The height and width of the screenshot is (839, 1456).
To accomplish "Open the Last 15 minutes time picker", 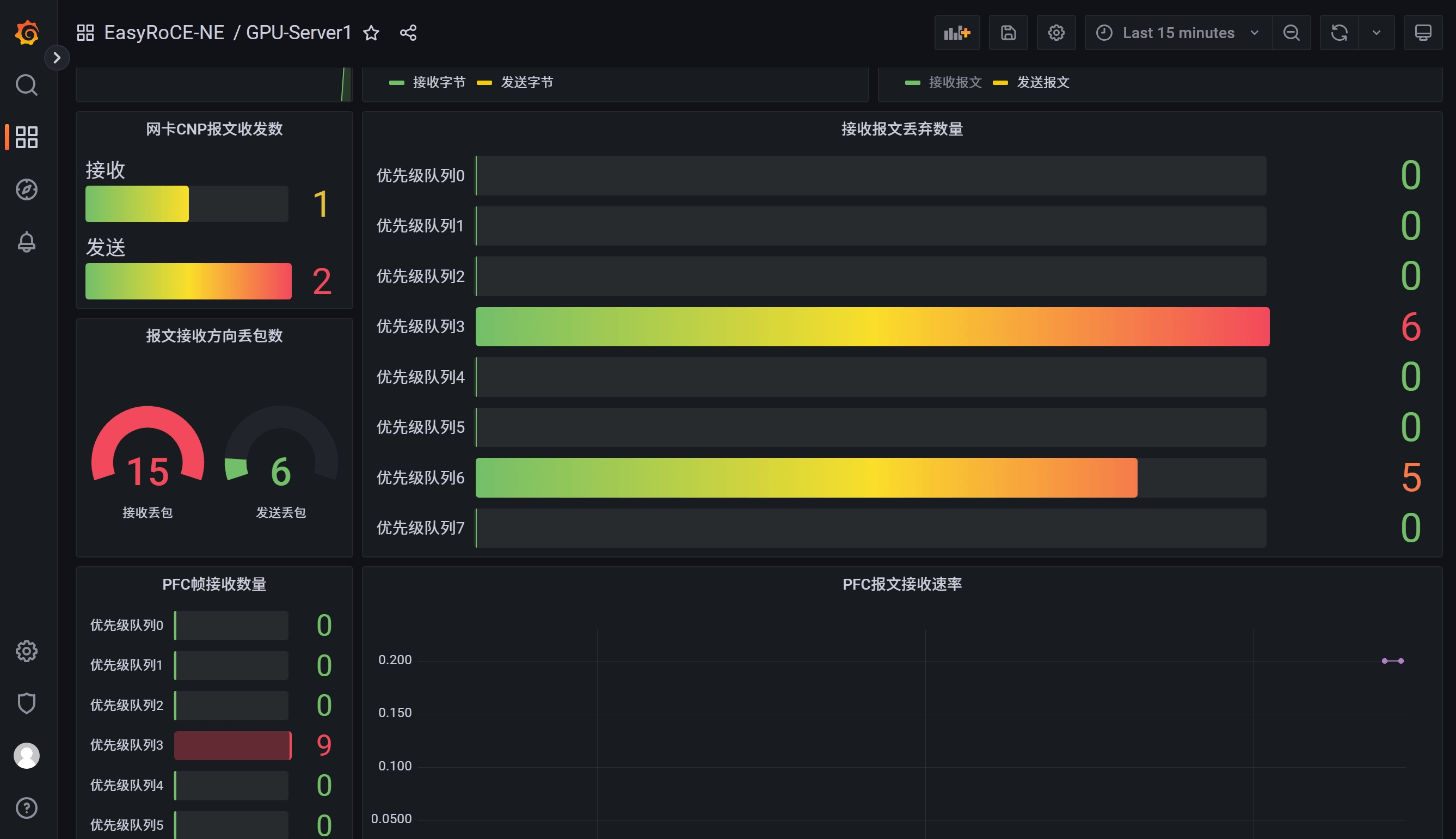I will (x=1178, y=33).
